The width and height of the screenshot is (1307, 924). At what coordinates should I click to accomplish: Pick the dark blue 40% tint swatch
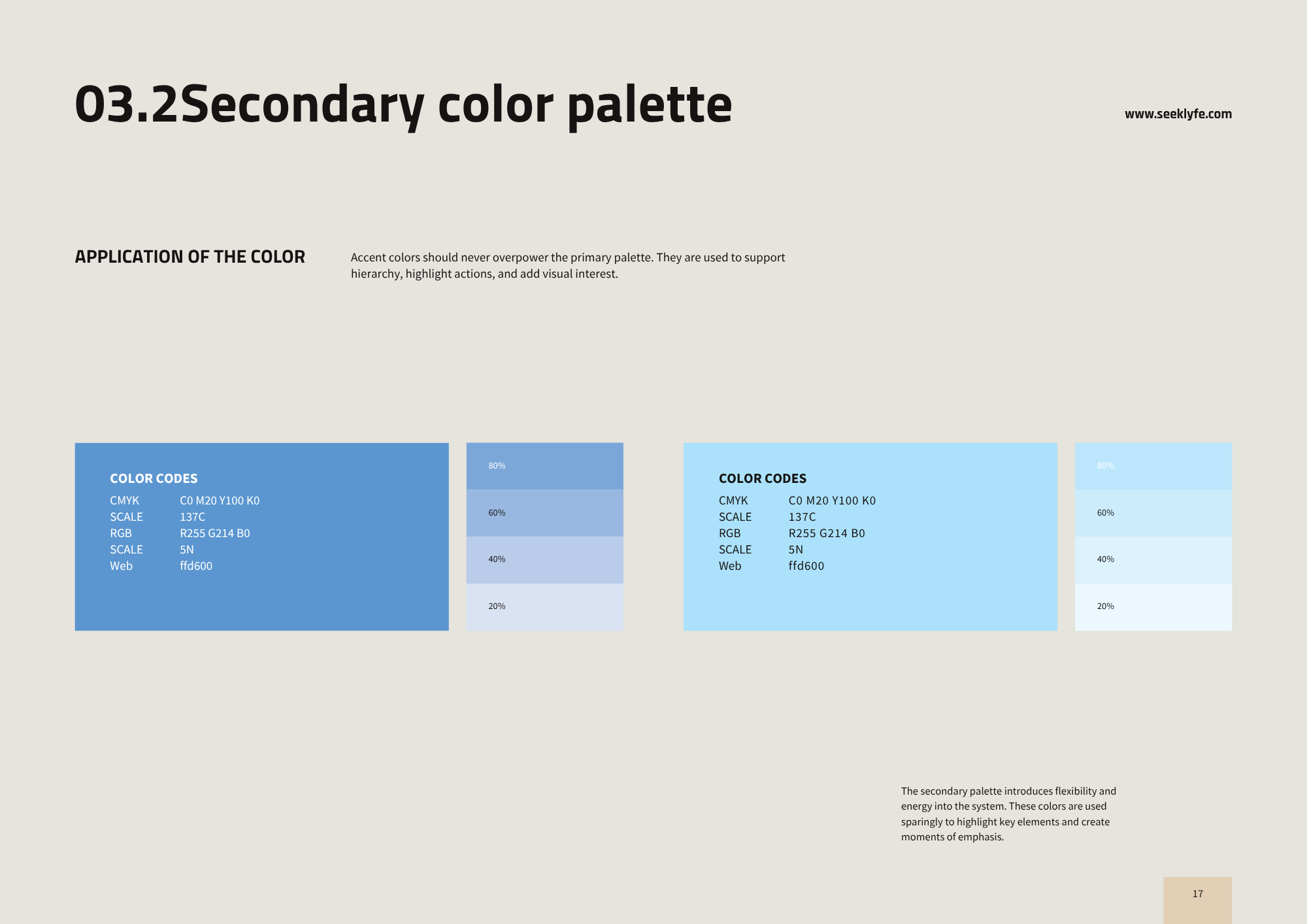coord(545,560)
